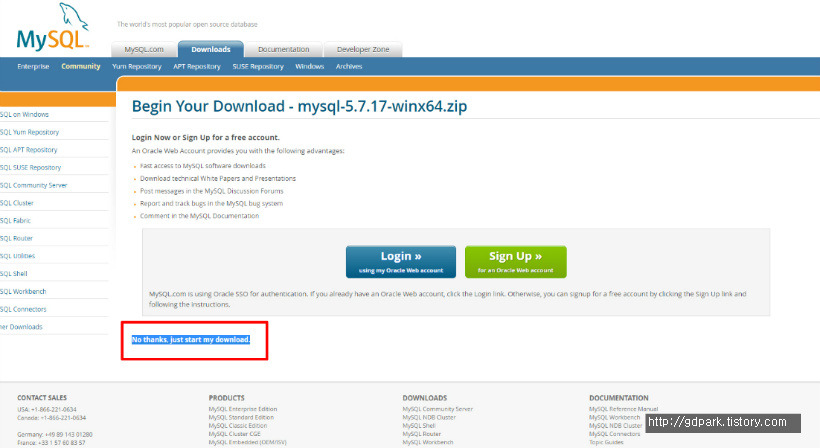Open the Archives submenu item
The width and height of the screenshot is (820, 448).
[x=349, y=66]
